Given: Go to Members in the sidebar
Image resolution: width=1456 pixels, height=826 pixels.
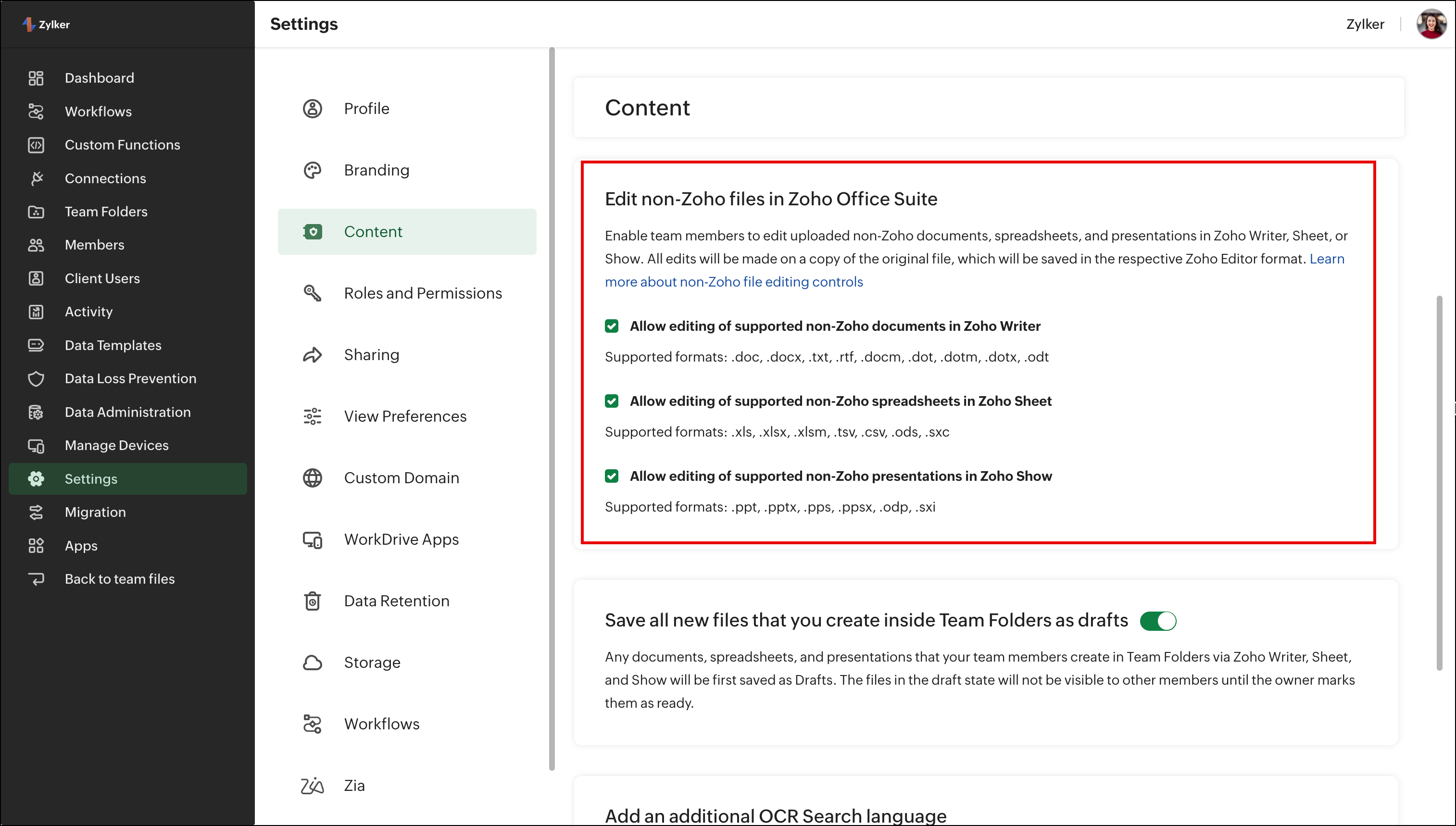Looking at the screenshot, I should pos(94,245).
